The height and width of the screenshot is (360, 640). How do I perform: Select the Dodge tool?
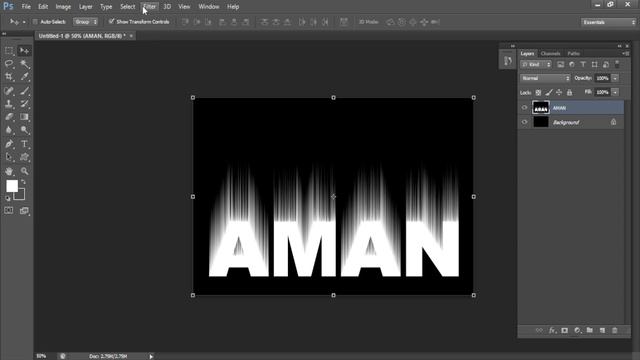(24, 130)
